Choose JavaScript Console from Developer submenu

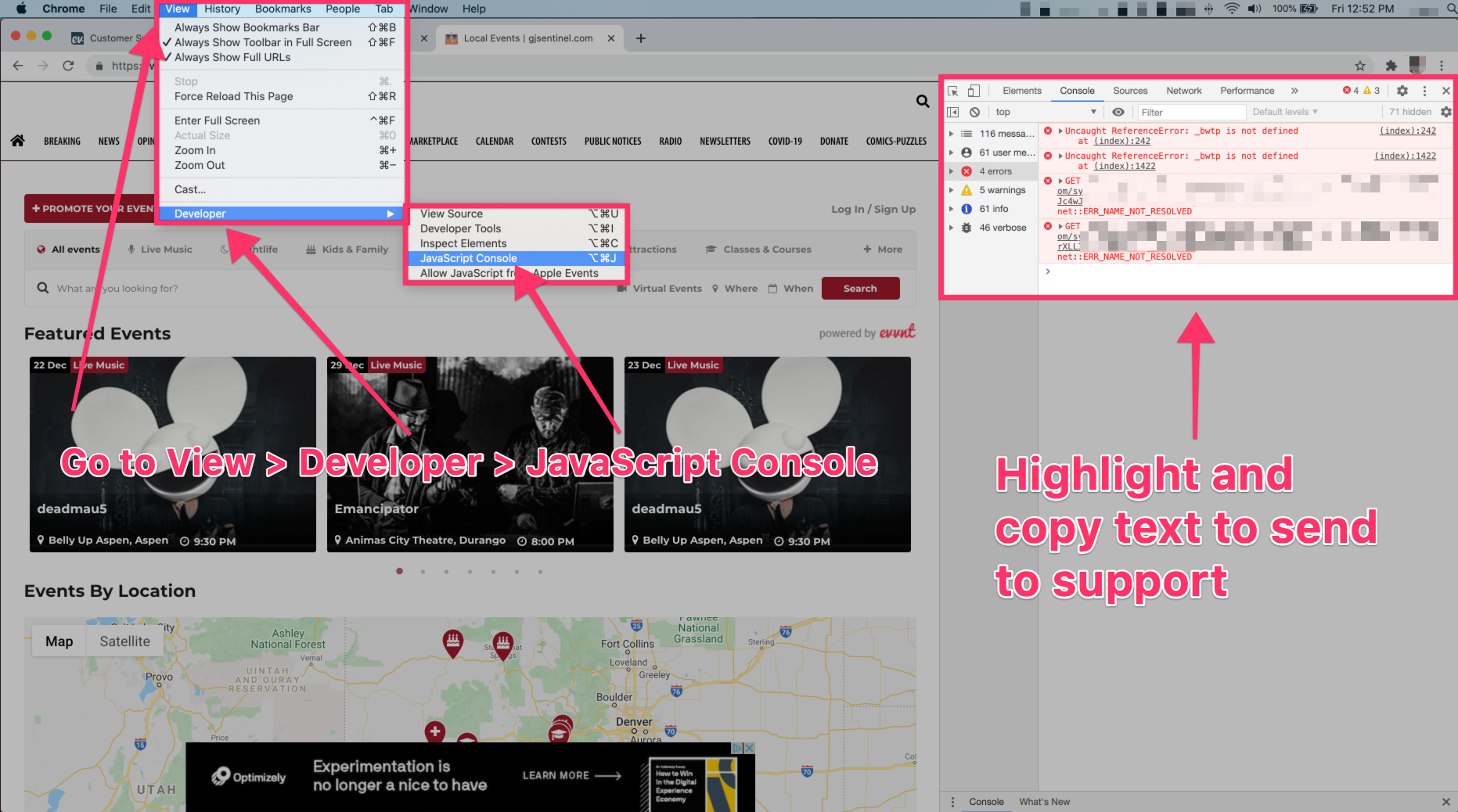tap(517, 258)
